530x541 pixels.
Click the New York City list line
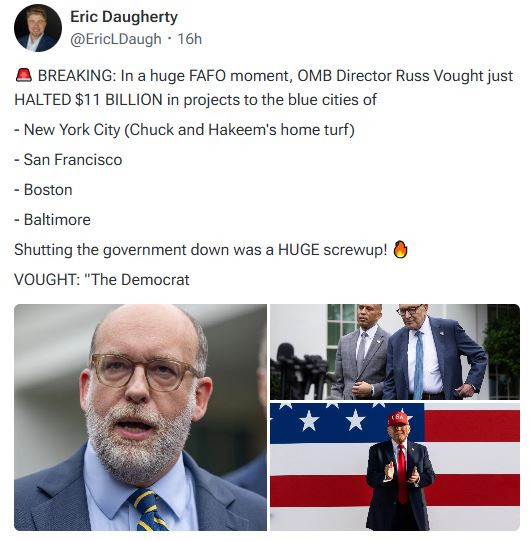185,130
